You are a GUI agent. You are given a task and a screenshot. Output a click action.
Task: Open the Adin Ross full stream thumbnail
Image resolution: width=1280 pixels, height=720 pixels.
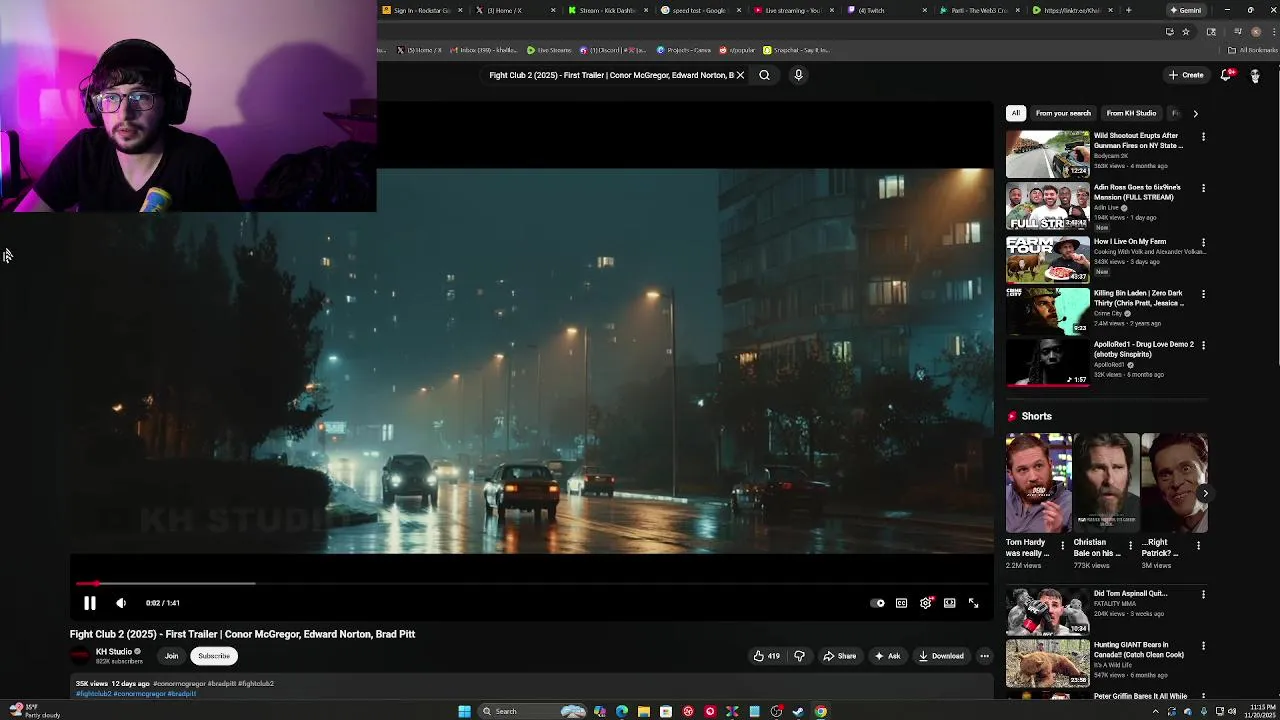pos(1047,206)
